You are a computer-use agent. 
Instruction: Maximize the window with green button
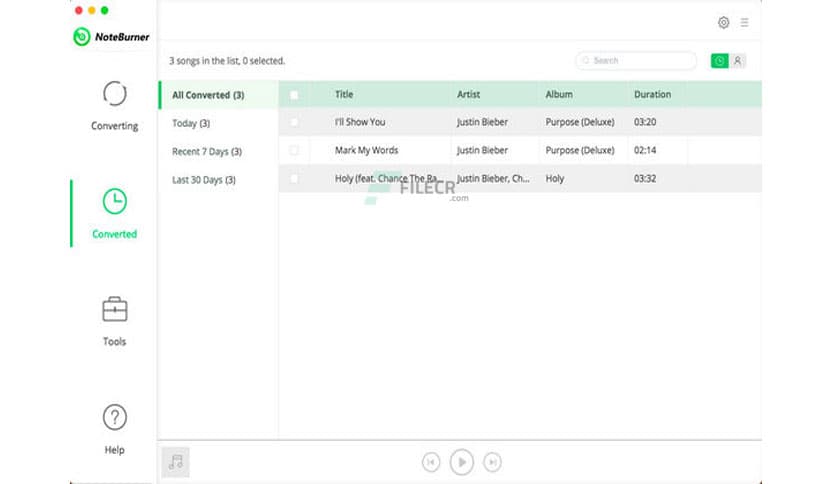tap(104, 10)
